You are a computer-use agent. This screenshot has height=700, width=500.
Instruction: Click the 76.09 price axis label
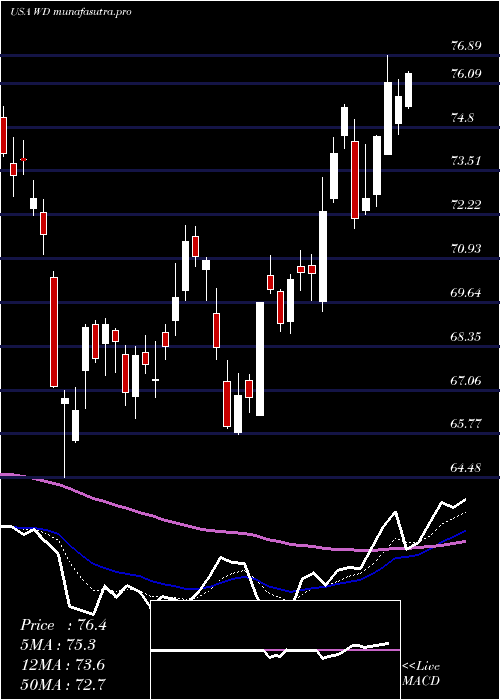tap(466, 74)
